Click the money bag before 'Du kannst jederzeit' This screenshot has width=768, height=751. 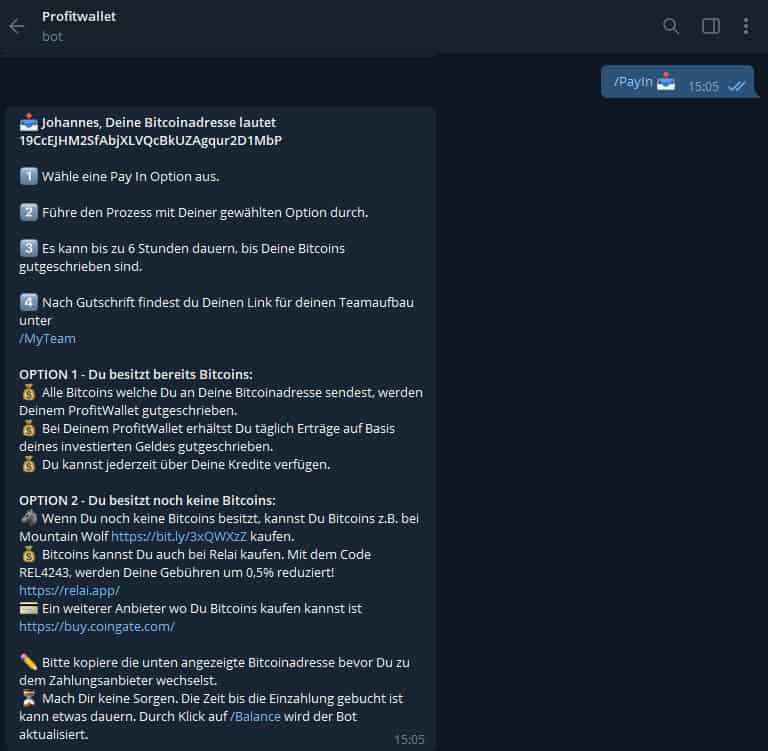tap(28, 464)
